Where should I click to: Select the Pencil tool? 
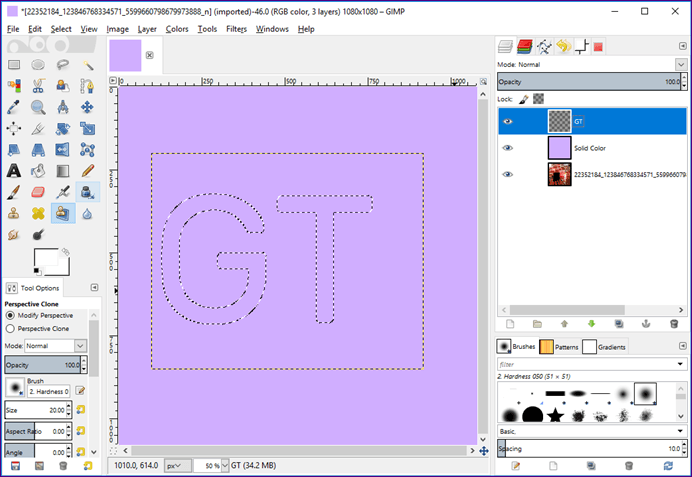tap(87, 171)
